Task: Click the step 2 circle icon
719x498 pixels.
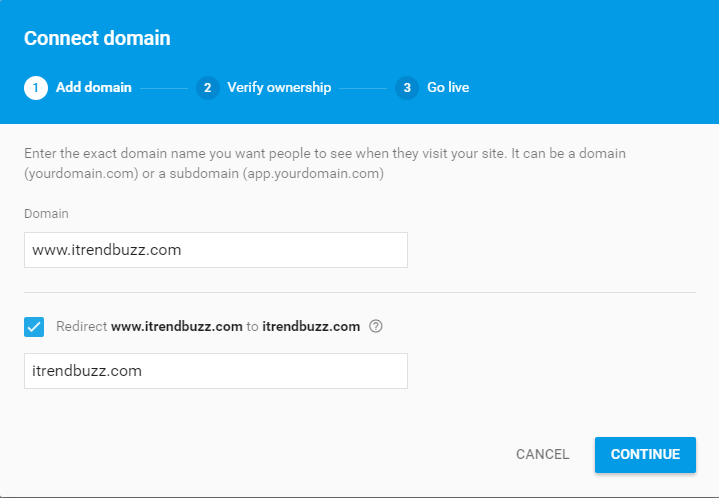Action: point(208,88)
